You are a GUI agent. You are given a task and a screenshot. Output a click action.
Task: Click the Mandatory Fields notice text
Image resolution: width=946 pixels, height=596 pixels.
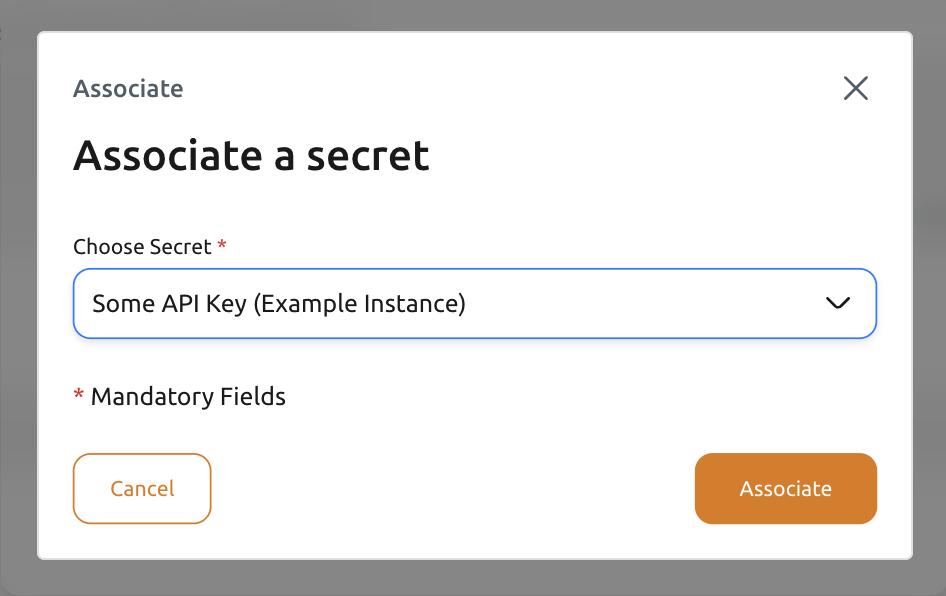tap(187, 396)
